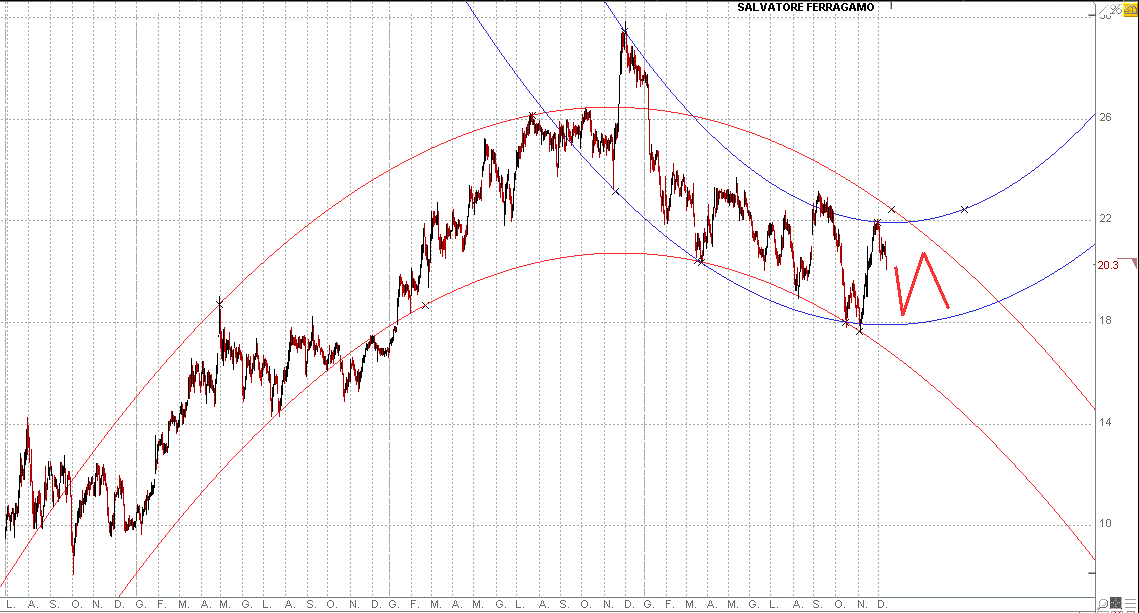Click the 14 price axis label

[1105, 423]
